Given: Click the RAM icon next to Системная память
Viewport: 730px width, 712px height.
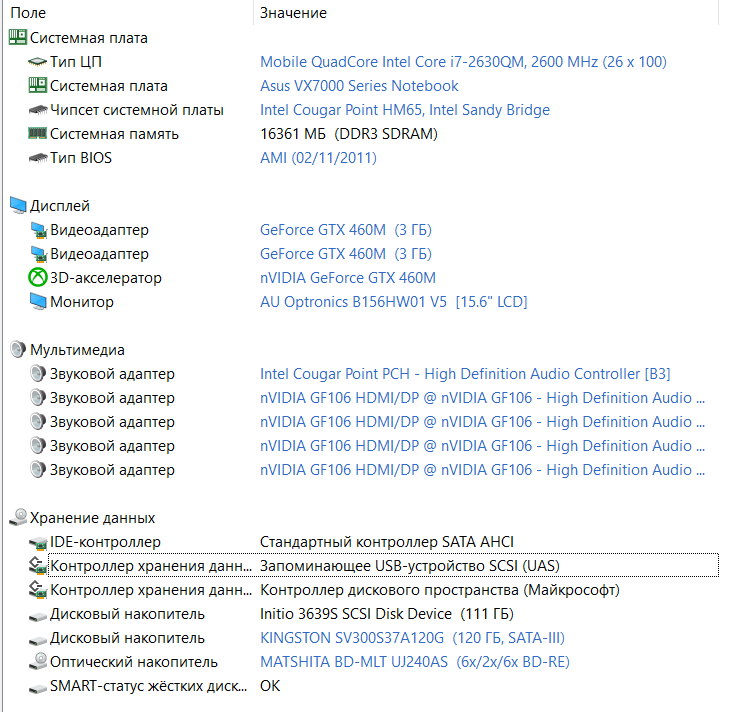Looking at the screenshot, I should (x=37, y=134).
